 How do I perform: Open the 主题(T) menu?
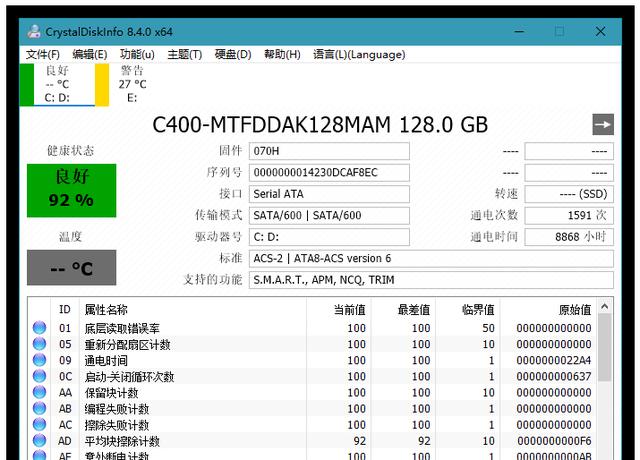[184, 54]
